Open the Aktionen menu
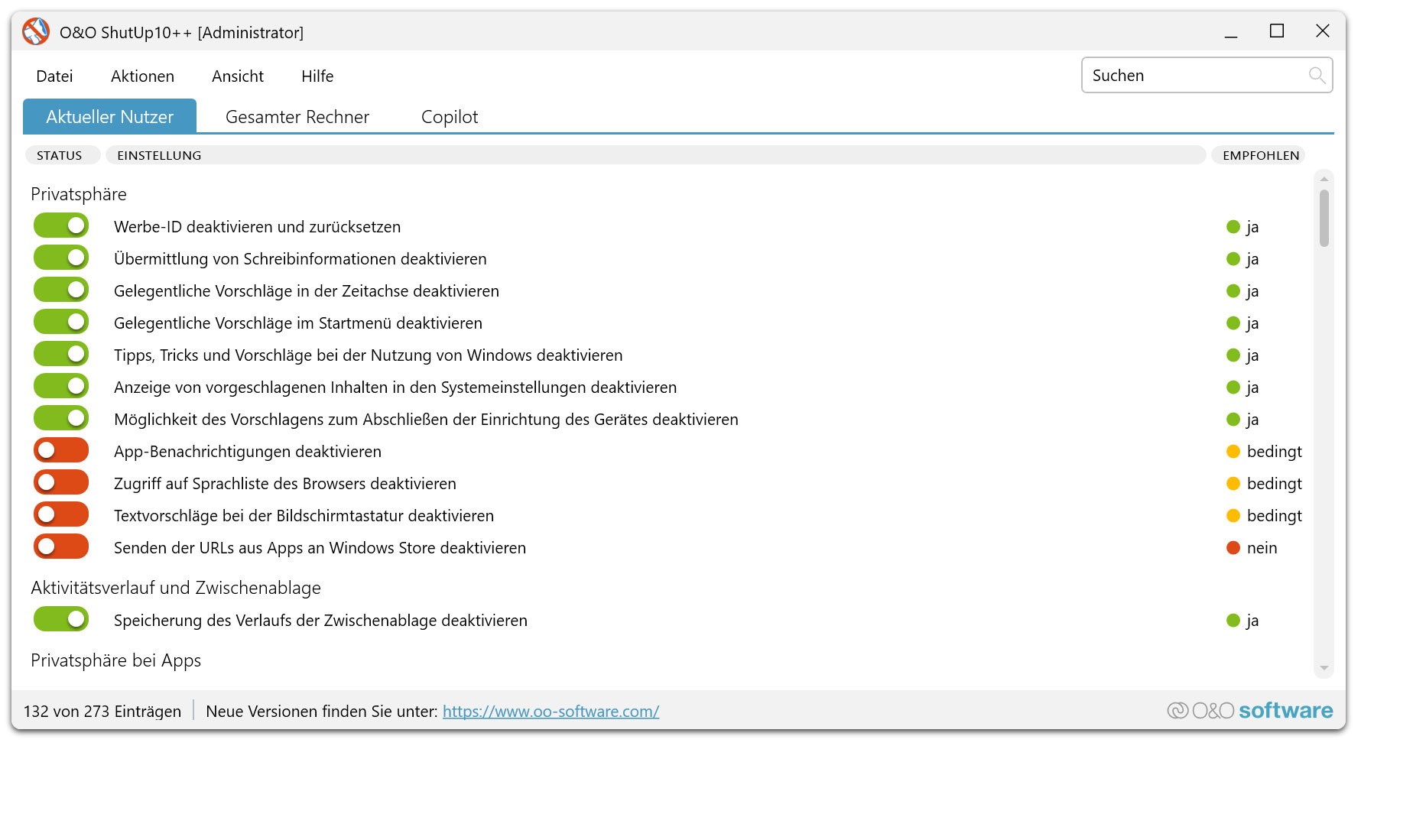Screen dimensions: 1426x840 tap(142, 76)
